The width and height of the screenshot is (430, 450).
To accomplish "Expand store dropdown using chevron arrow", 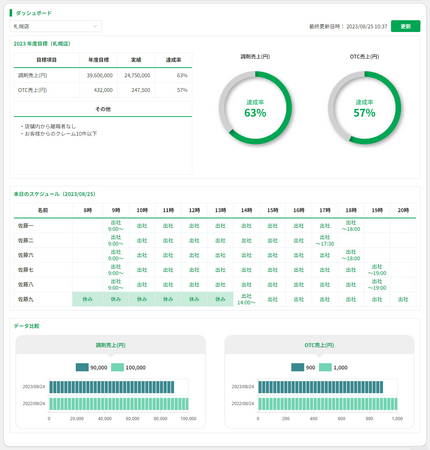I will point(95,26).
